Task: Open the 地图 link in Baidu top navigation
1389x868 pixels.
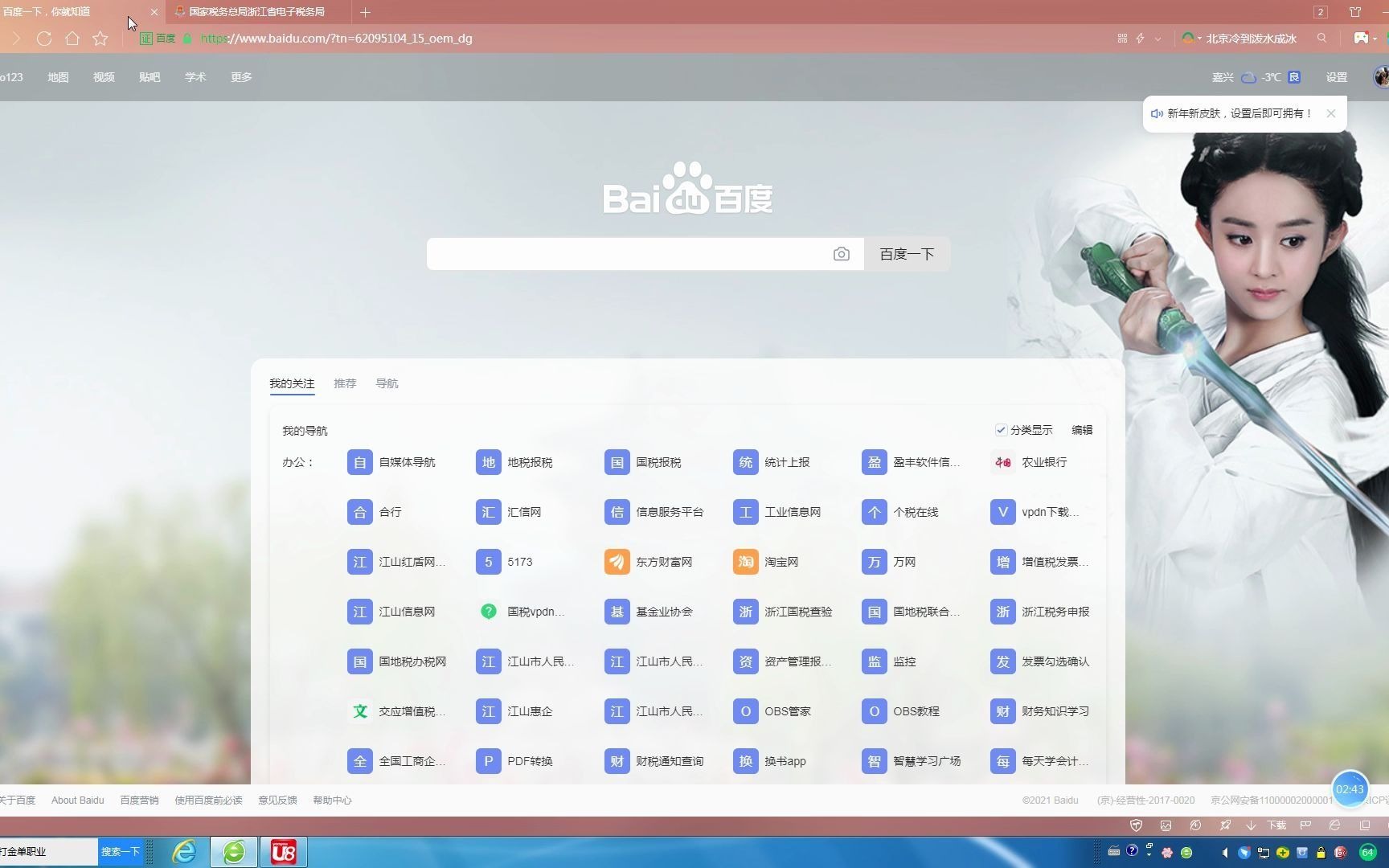Action: coord(58,77)
